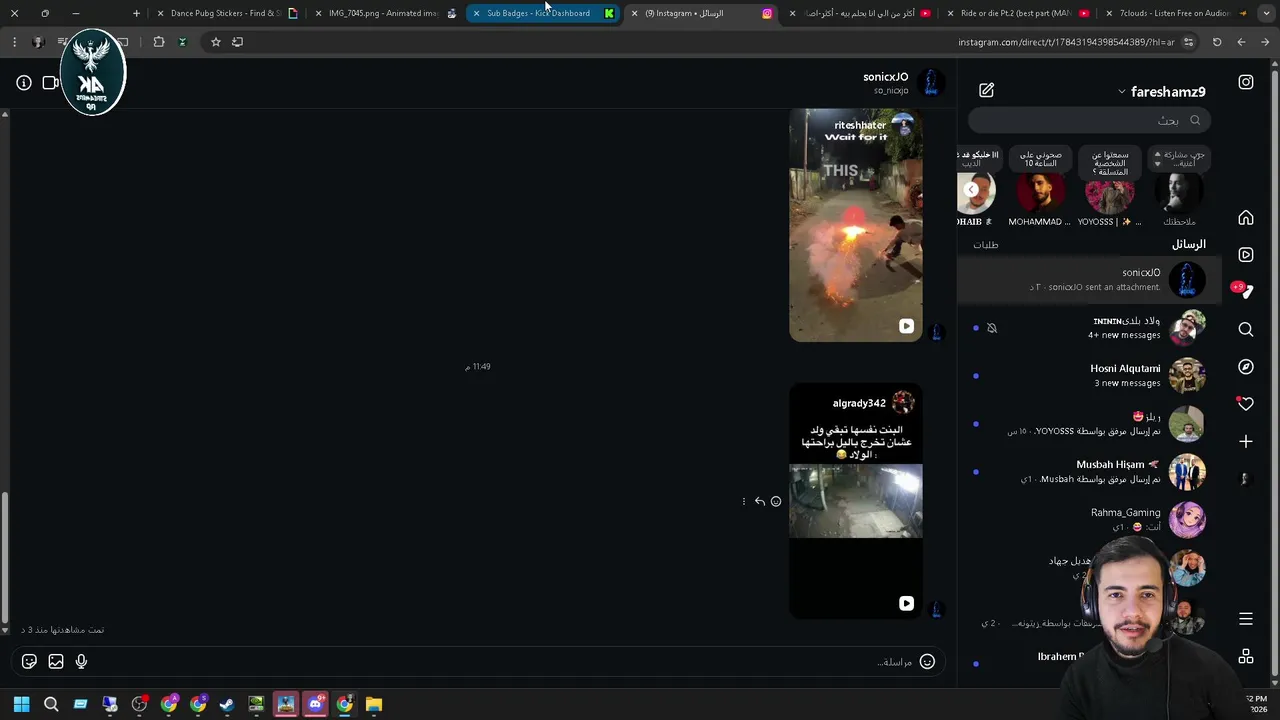Go back in browser history
This screenshot has width=1280, height=720.
click(x=1241, y=42)
